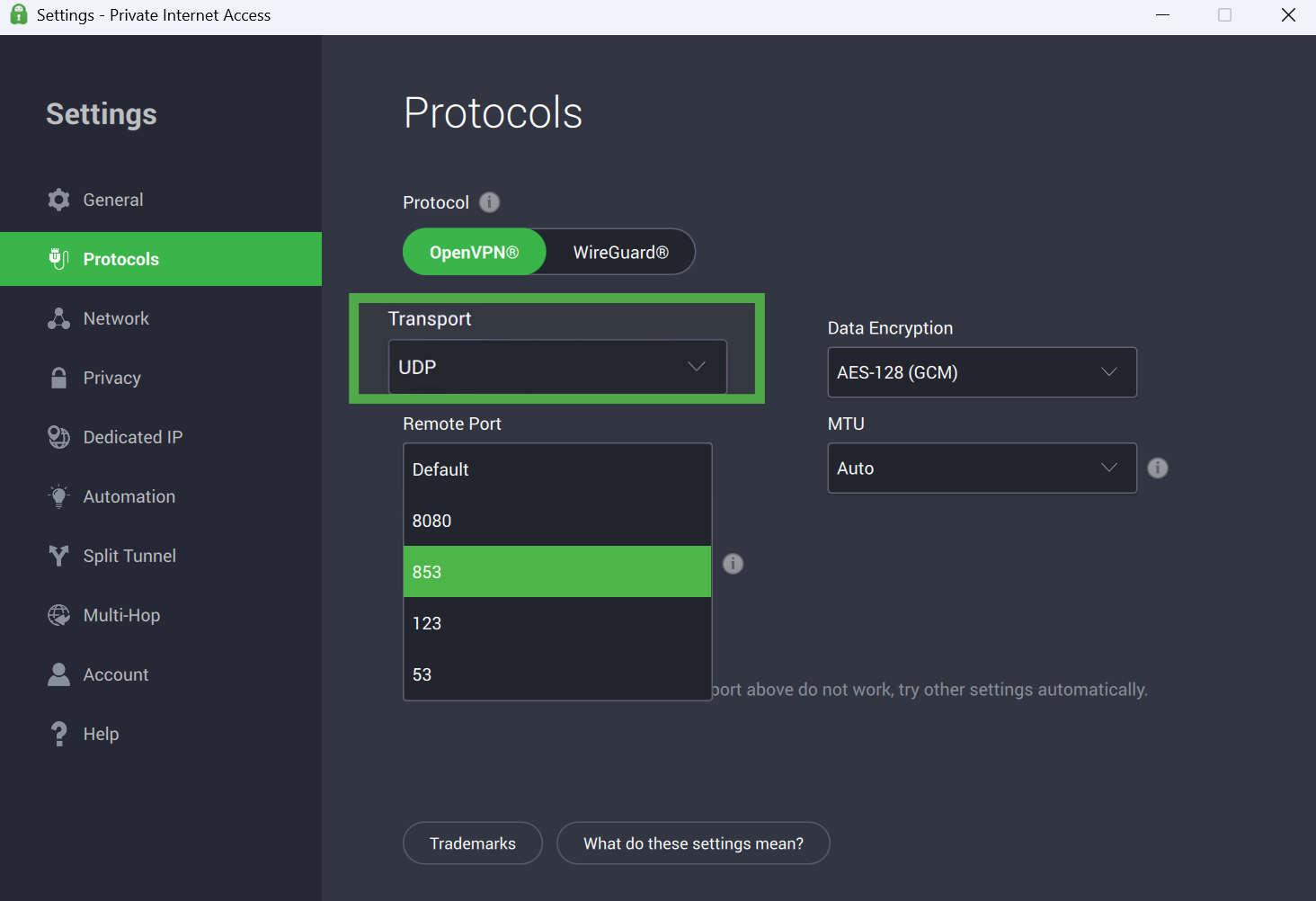Viewport: 1316px width, 901px height.
Task: Choose port 8080 in the Remote Port list
Action: pos(557,521)
